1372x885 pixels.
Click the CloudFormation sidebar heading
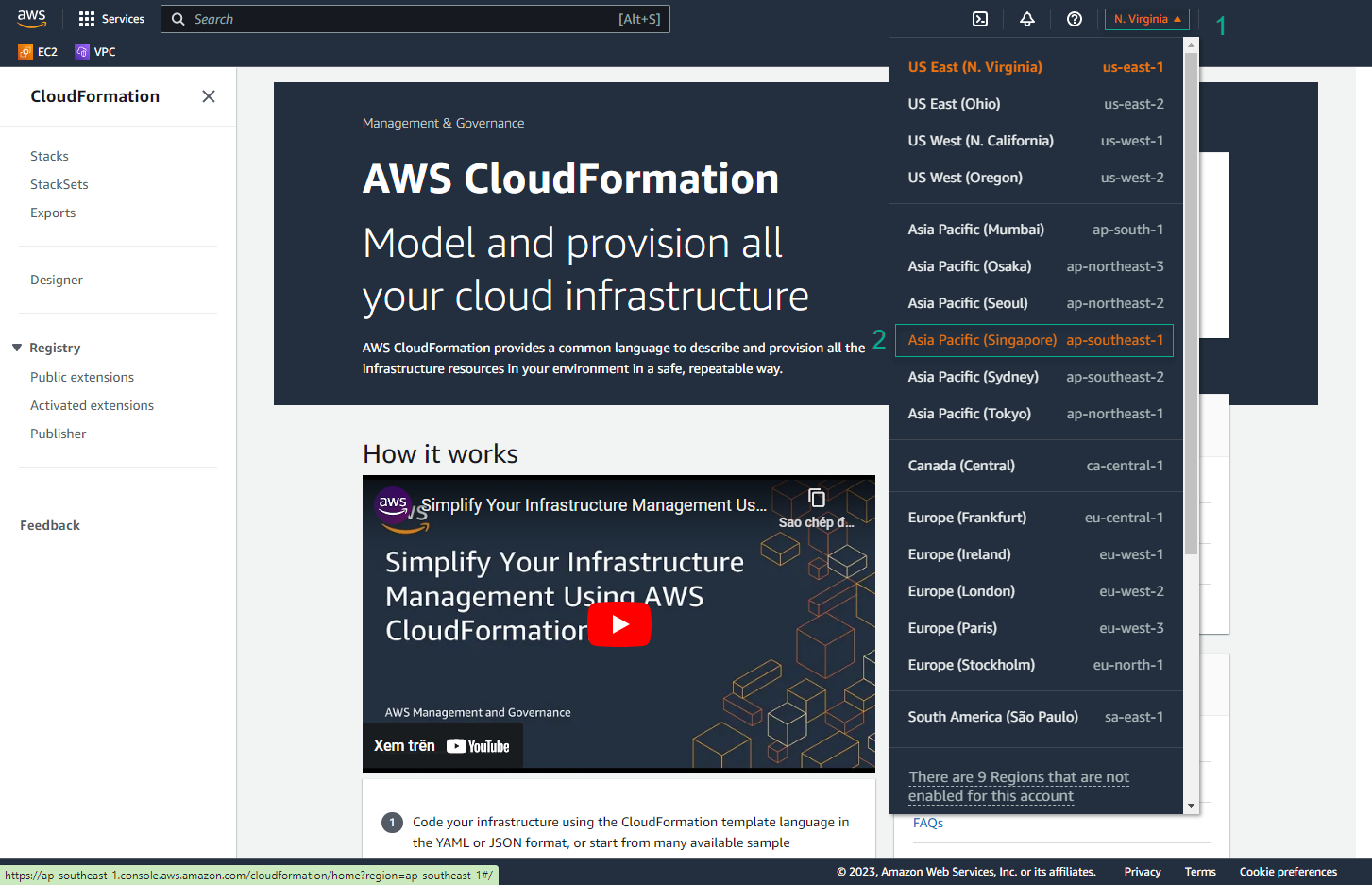[x=95, y=96]
